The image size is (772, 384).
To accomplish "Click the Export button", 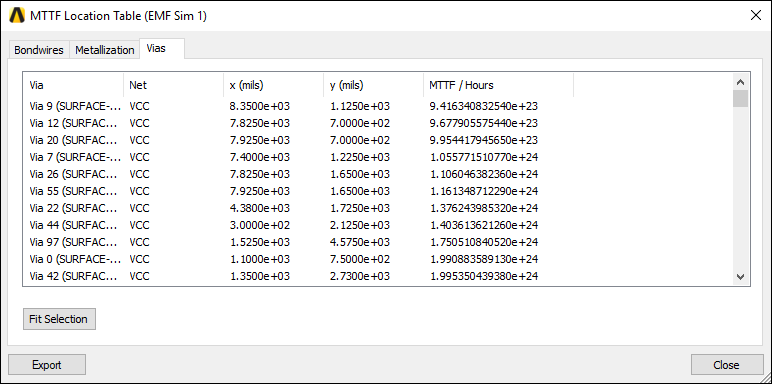I will [47, 365].
